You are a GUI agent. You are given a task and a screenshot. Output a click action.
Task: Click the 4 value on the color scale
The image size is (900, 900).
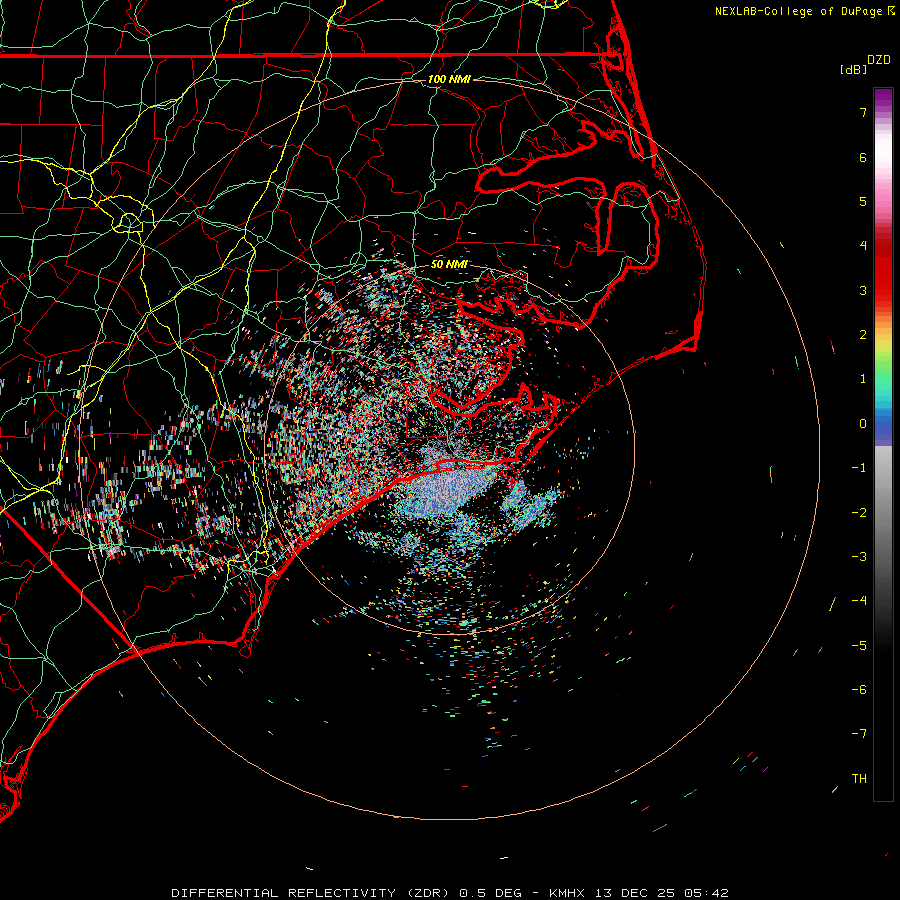pyautogui.click(x=863, y=246)
